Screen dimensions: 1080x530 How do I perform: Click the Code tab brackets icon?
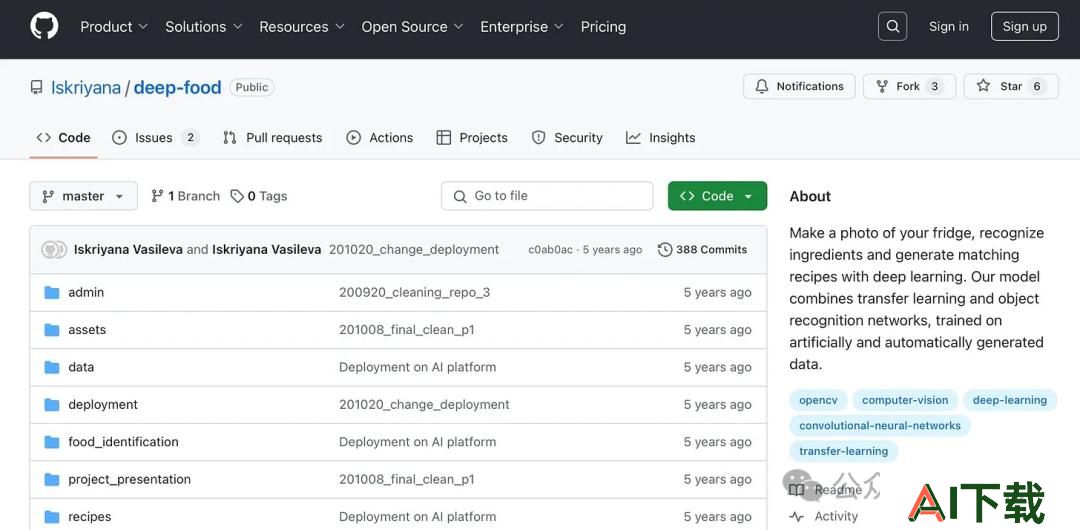(x=43, y=137)
